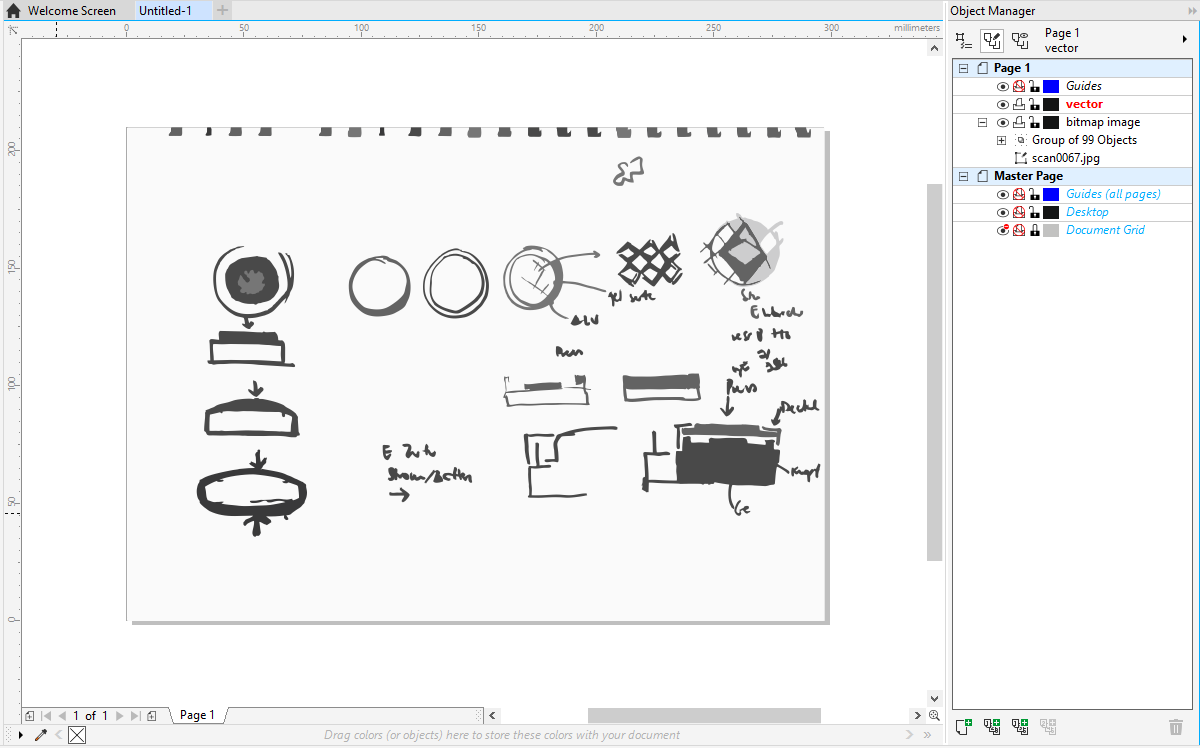
Task: Click the ruler origin corner box
Action: 13,29
